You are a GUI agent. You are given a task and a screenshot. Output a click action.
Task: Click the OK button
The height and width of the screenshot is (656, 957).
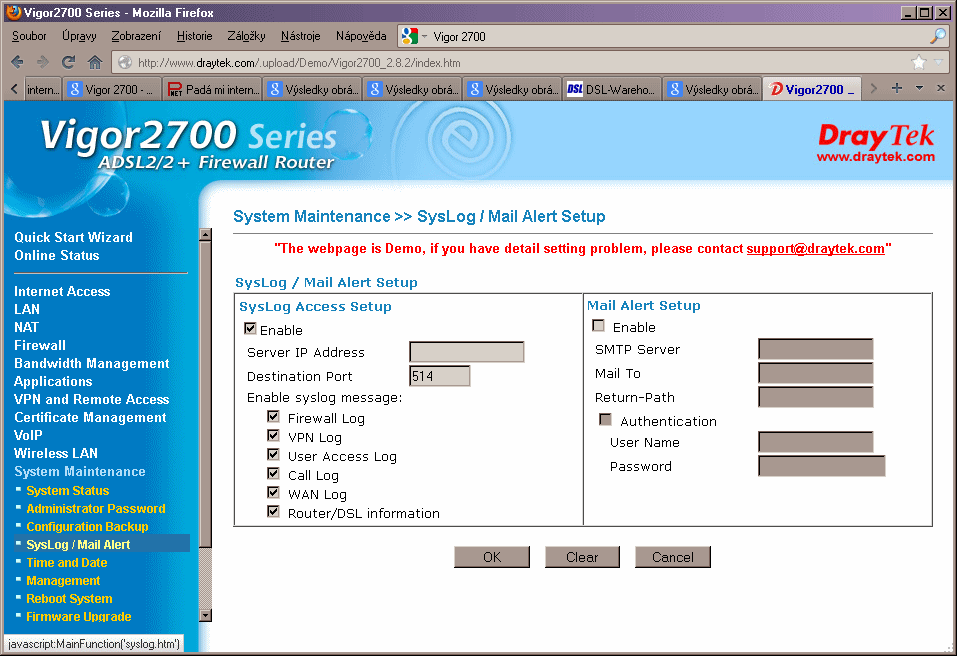coord(492,557)
